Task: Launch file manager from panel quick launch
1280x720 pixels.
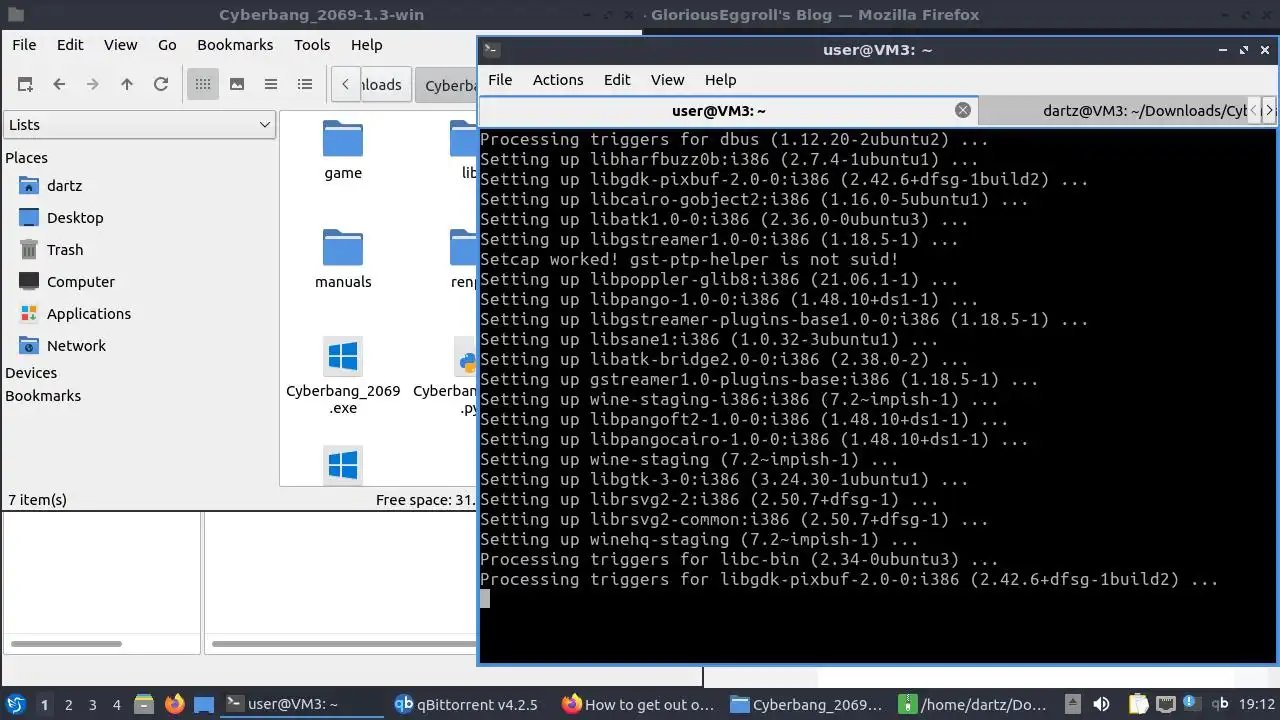Action: tap(143, 704)
